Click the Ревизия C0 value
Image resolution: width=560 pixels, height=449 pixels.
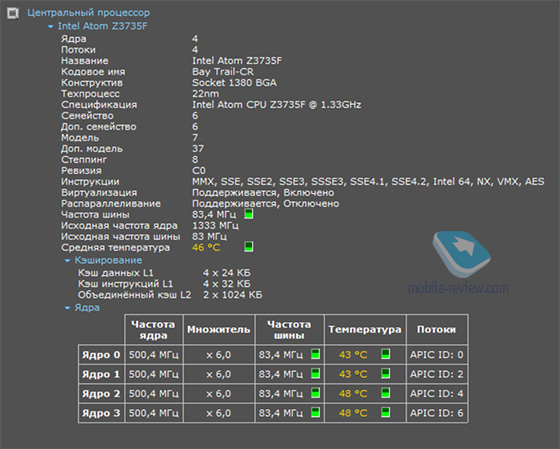click(x=199, y=171)
